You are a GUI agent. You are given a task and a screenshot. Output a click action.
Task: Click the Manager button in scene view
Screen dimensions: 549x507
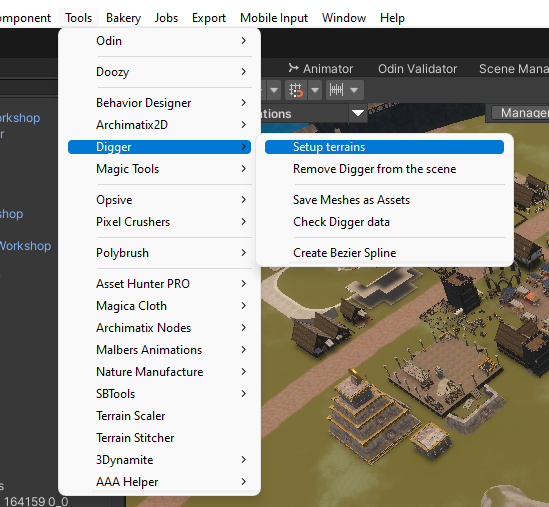[x=521, y=113]
